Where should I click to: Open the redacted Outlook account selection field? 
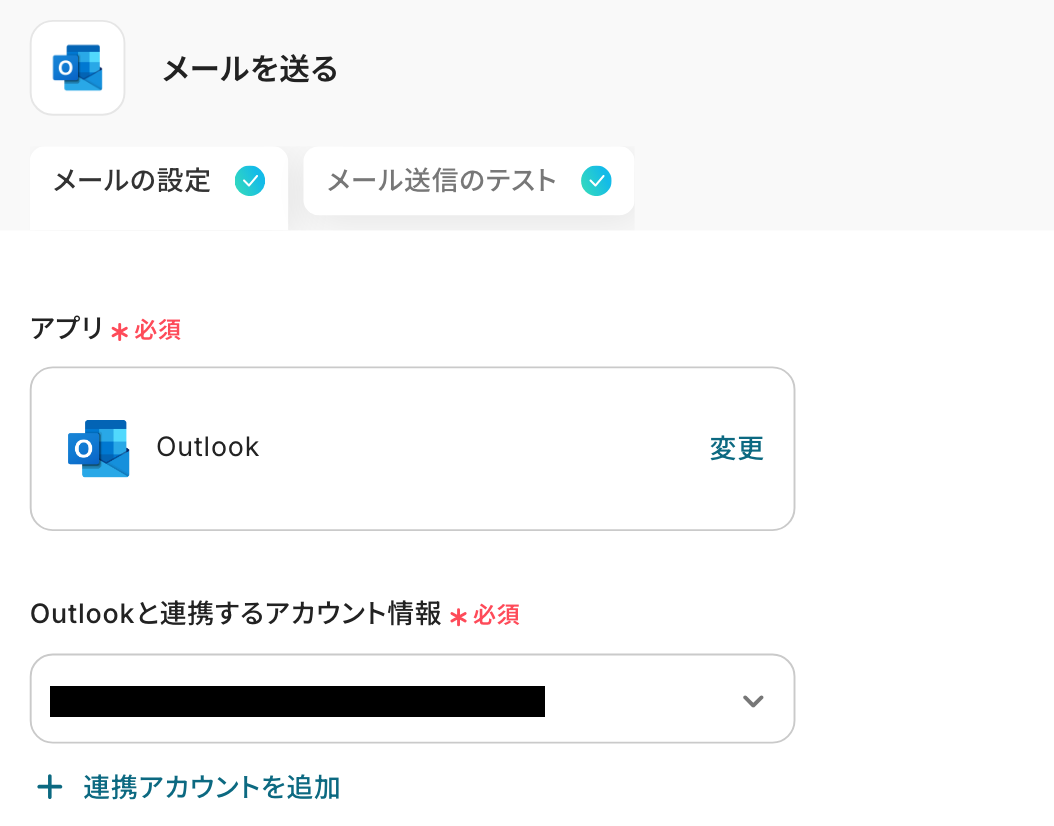coord(297,701)
